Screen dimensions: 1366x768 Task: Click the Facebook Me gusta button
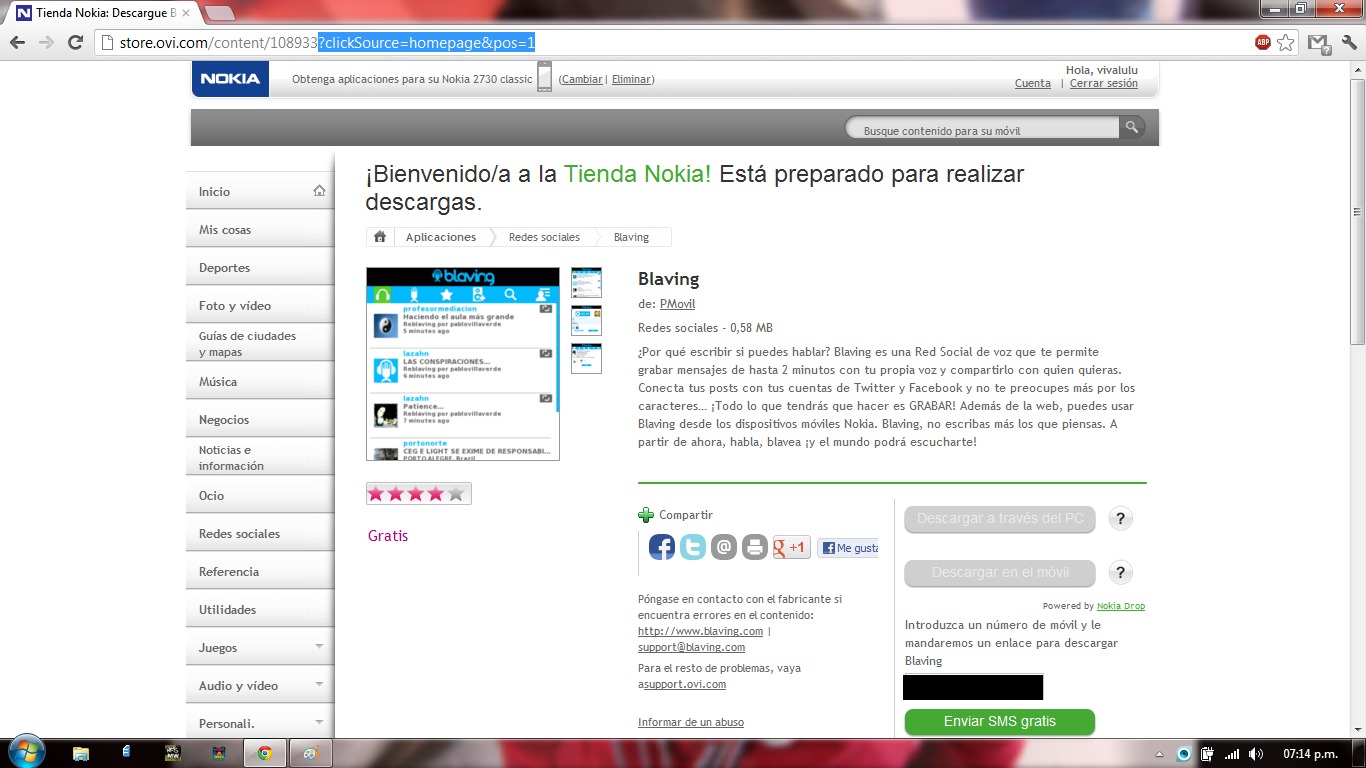848,548
